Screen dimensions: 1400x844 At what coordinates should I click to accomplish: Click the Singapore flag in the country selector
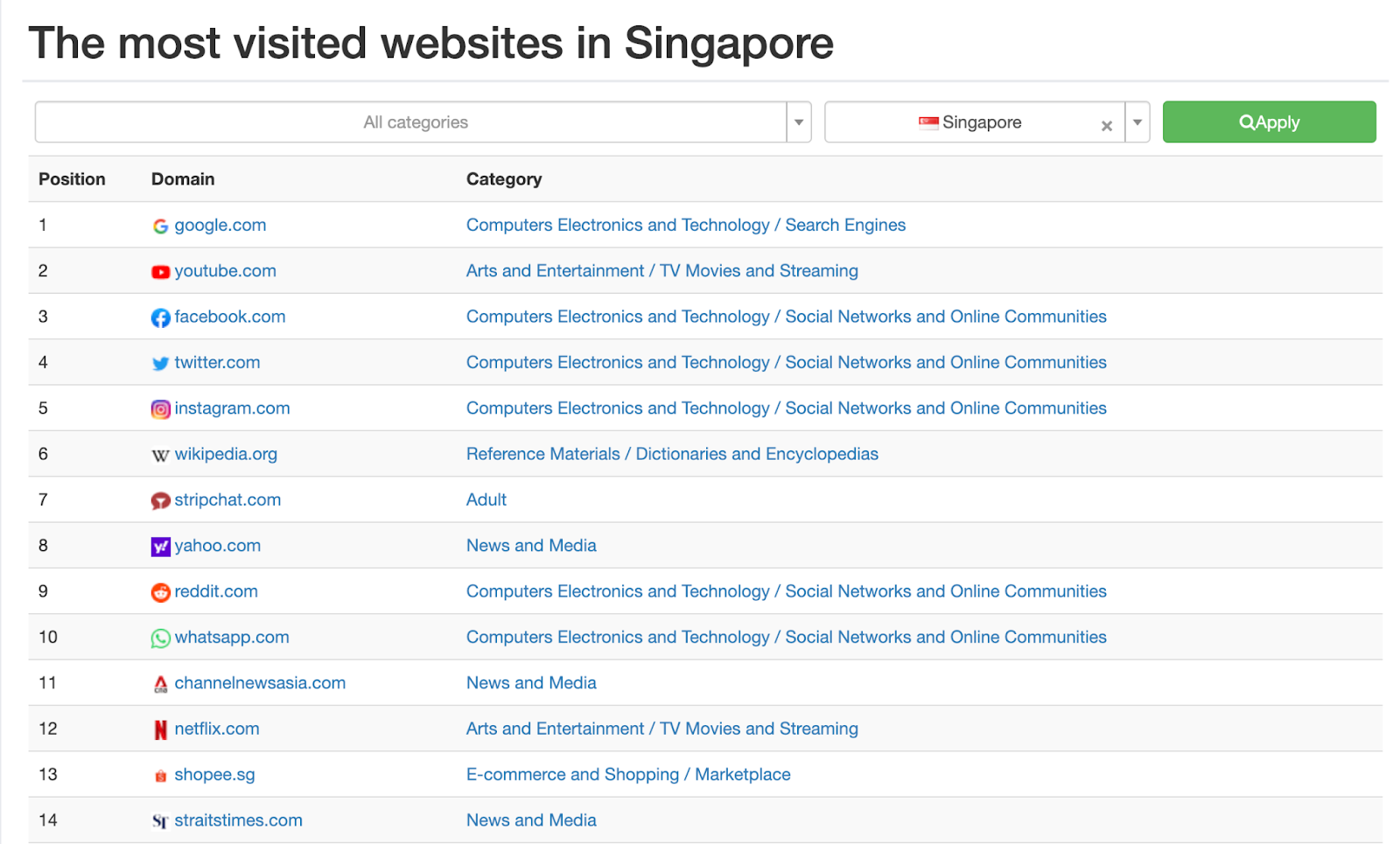pyautogui.click(x=928, y=122)
